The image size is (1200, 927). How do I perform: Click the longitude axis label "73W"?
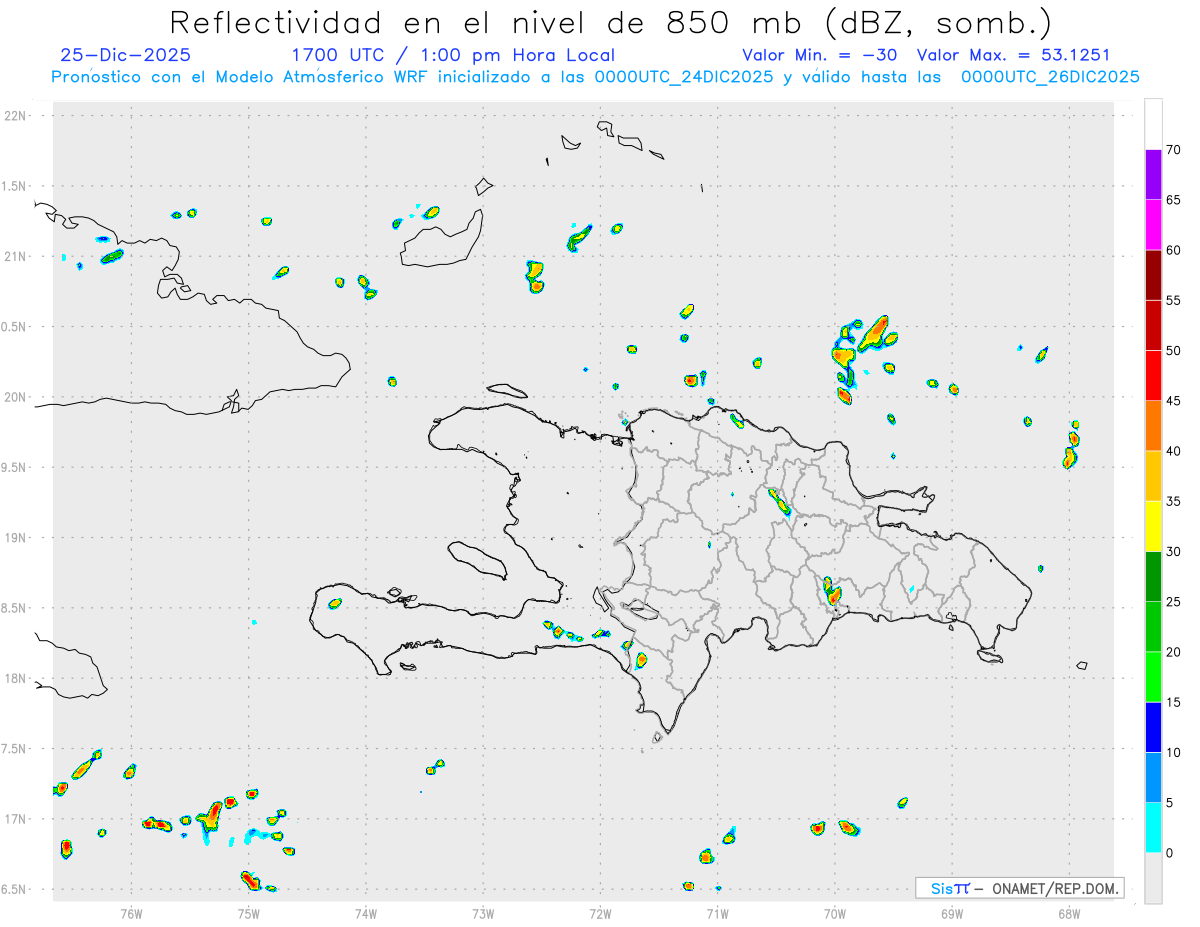click(483, 913)
